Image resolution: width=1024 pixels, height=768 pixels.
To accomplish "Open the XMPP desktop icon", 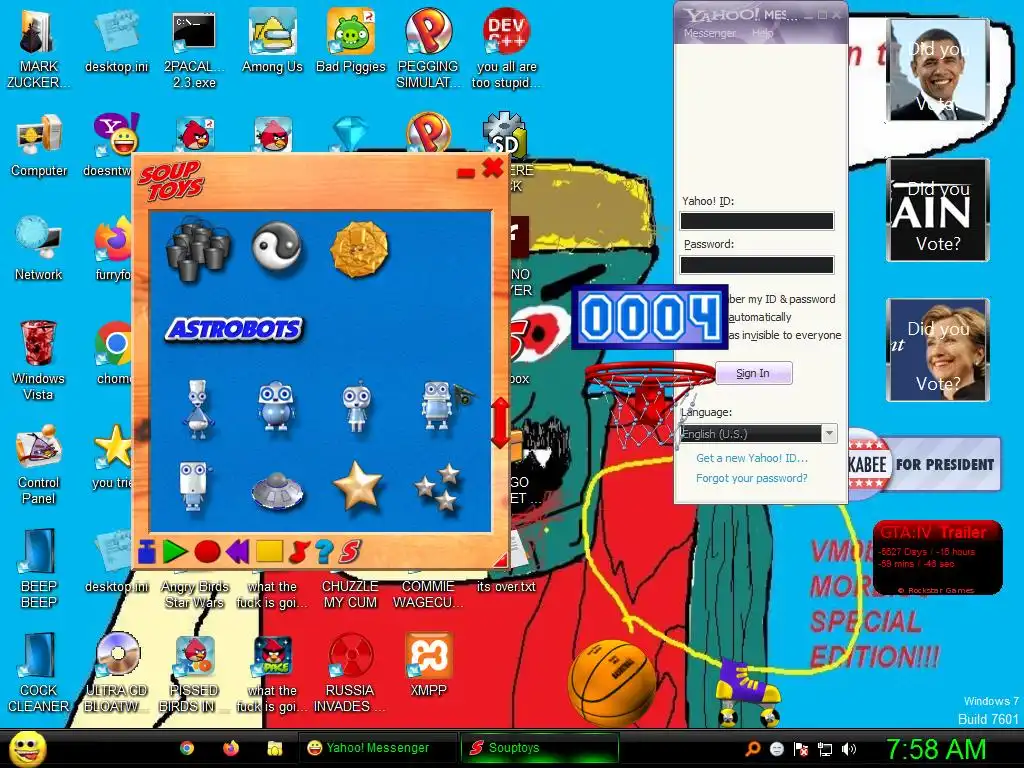I will point(428,665).
